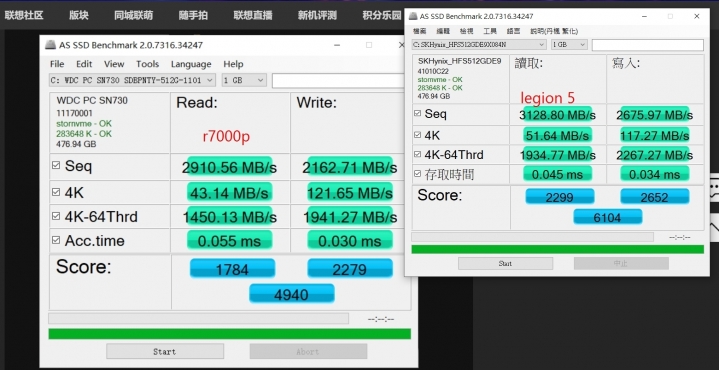Viewport: 720px width, 370px height.
Task: Open the 說明 menu in the SKHynix window
Action: pyautogui.click(x=554, y=31)
